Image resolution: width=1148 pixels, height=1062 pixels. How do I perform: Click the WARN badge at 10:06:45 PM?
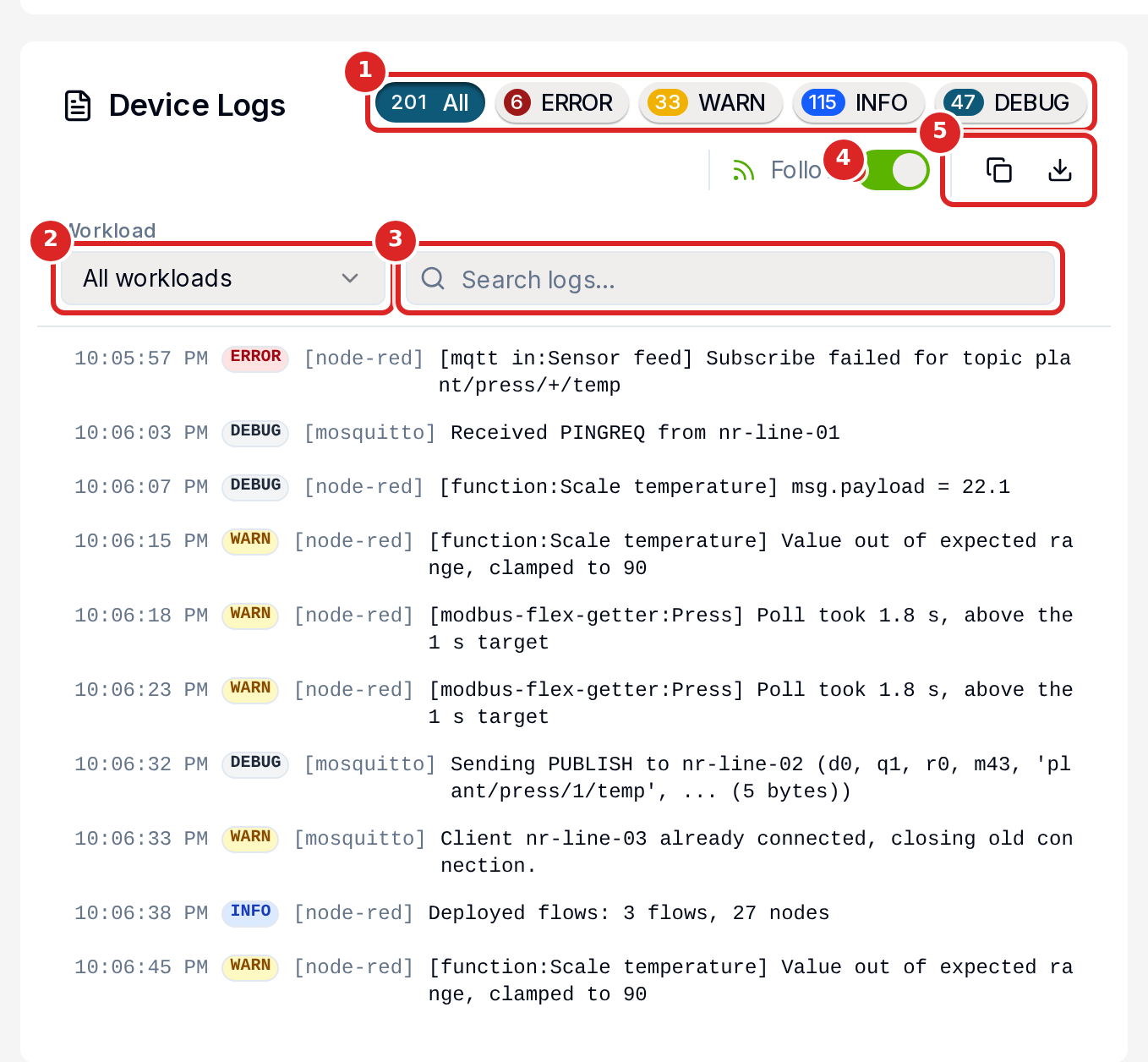point(250,966)
